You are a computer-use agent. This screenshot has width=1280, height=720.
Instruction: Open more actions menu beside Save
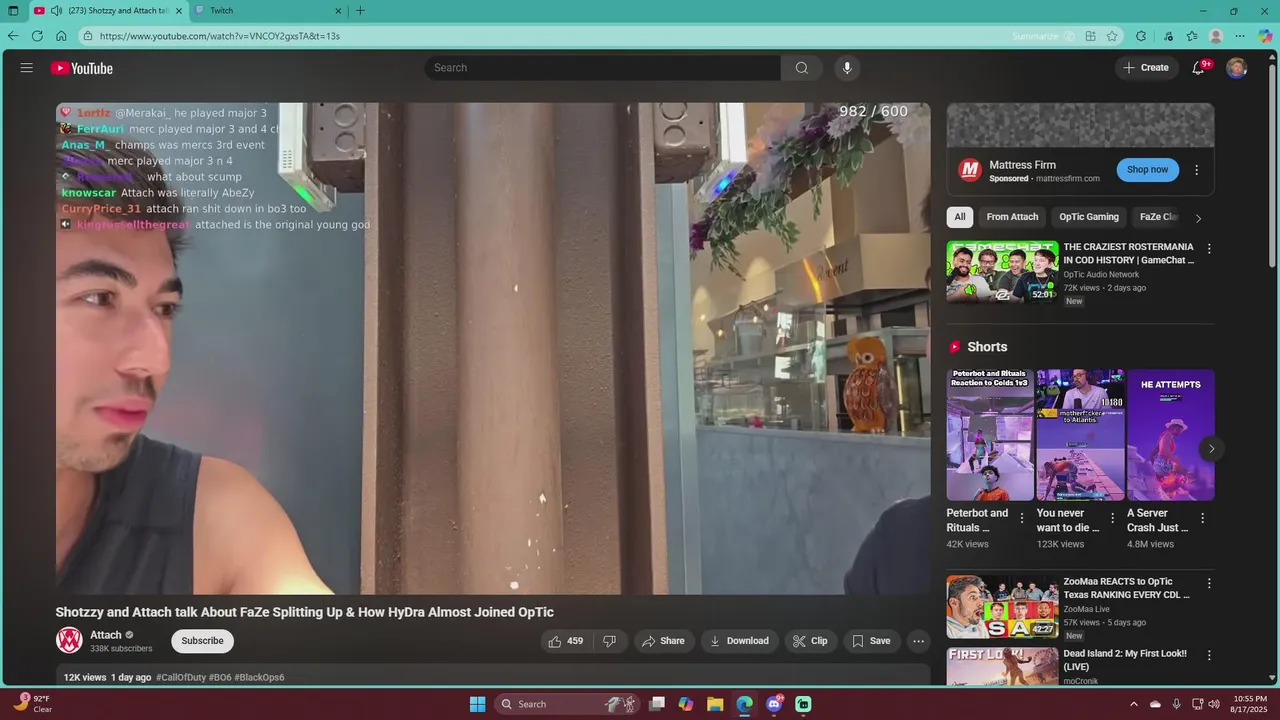coord(918,641)
